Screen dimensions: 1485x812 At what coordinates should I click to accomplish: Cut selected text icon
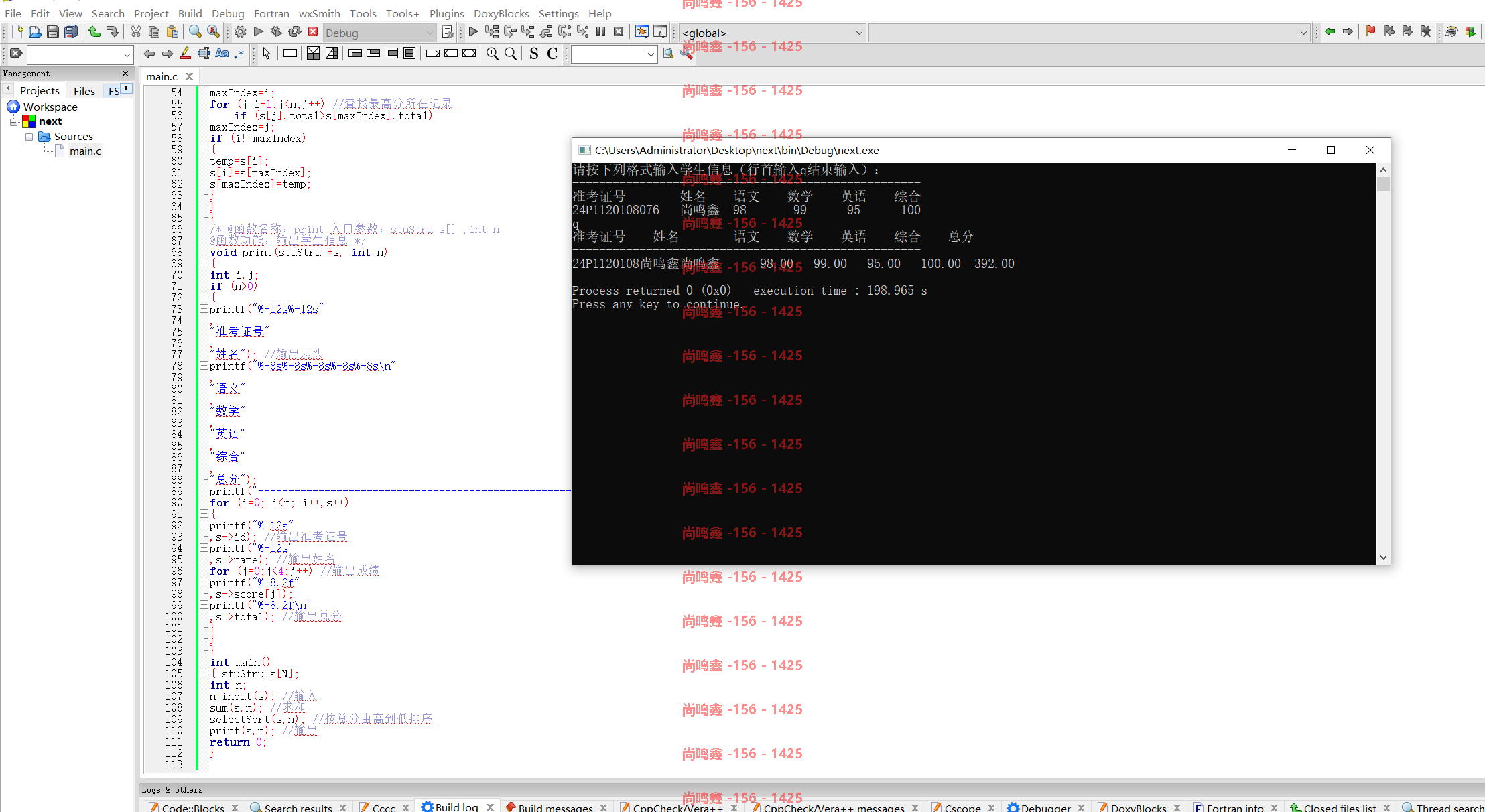tap(136, 31)
